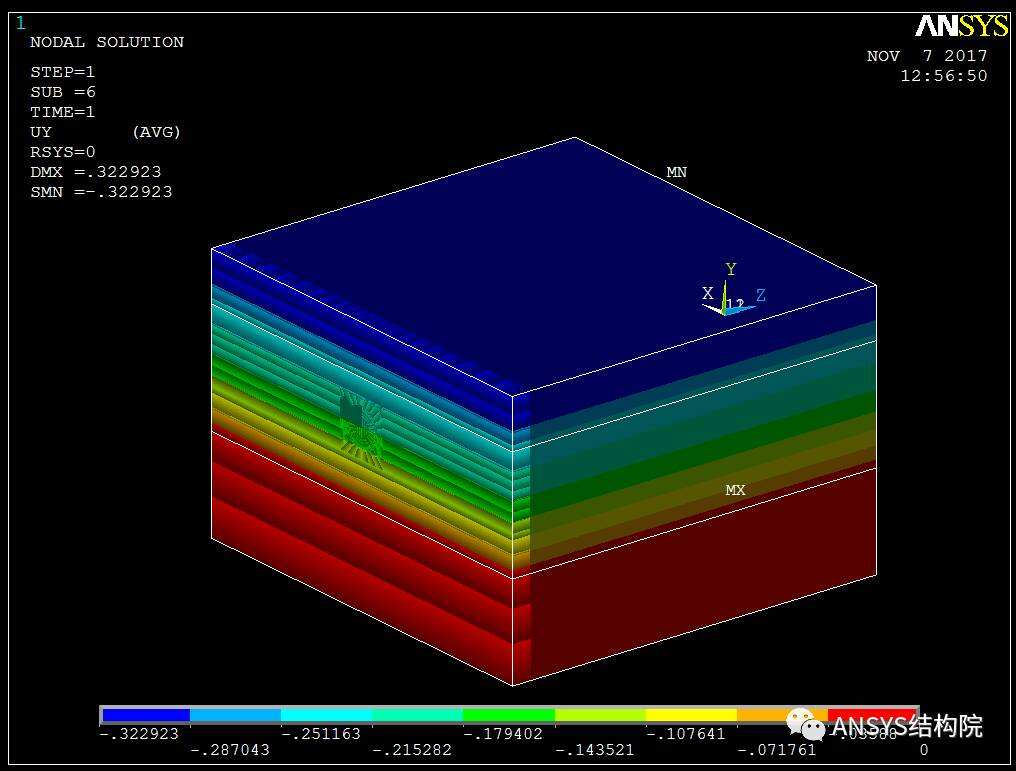Click the 'SUB =6' label

(62, 92)
